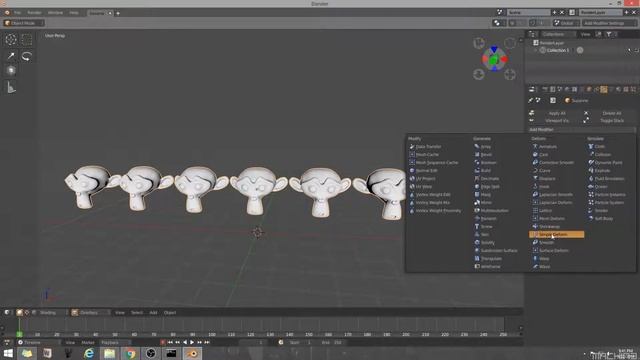The height and width of the screenshot is (360, 640).
Task: Select Wireframe modifier entry
Action: point(488,267)
